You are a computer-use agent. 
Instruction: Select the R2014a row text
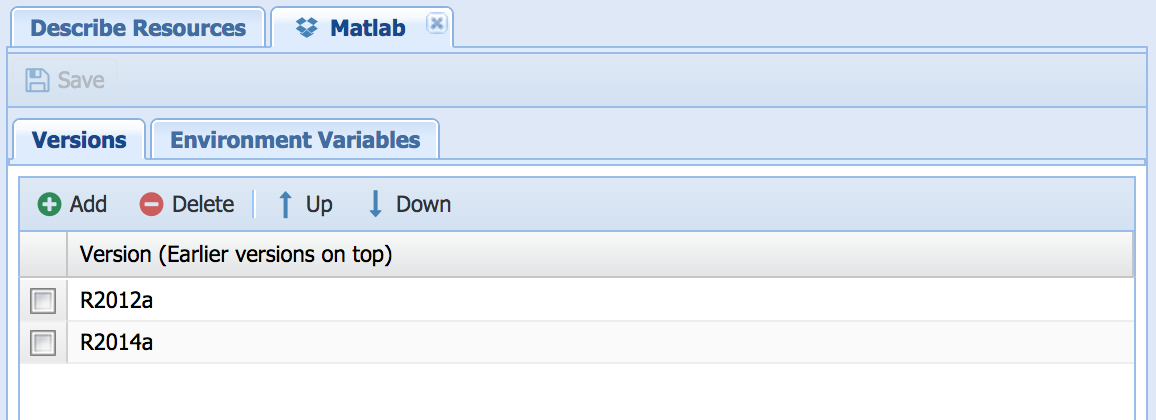(x=115, y=343)
